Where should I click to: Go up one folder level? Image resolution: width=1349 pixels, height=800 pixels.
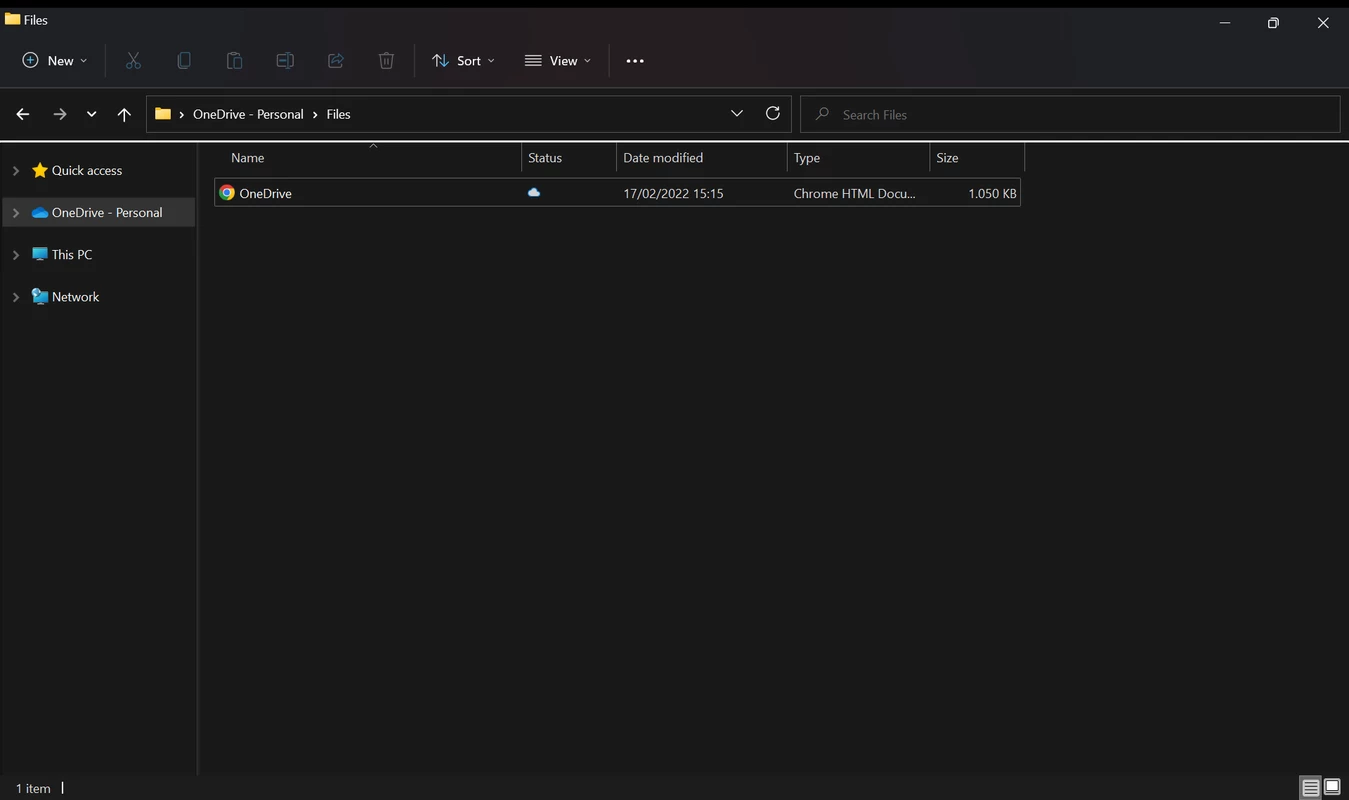click(x=124, y=115)
